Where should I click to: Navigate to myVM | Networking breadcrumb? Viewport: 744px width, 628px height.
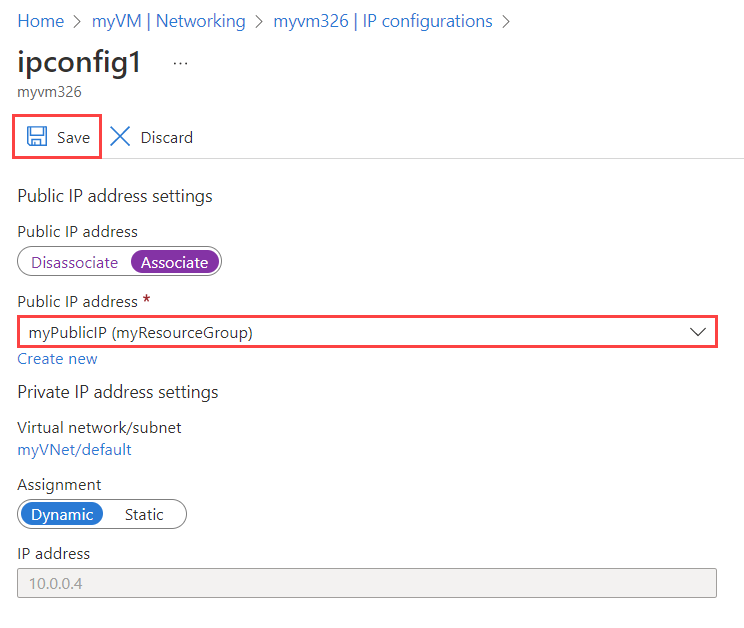click(x=168, y=21)
